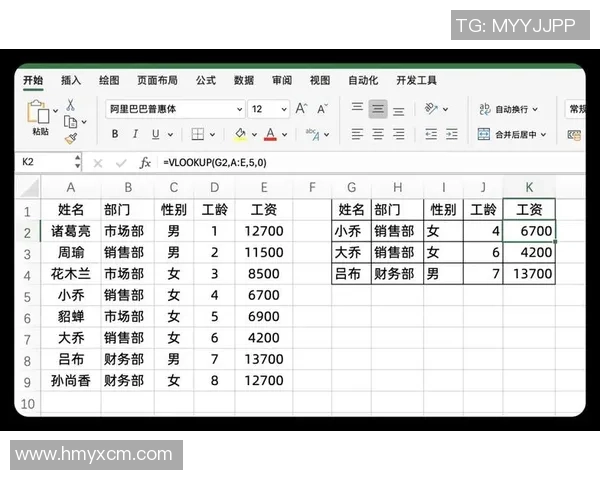Align text right
This screenshot has height=480, width=600.
point(399,134)
